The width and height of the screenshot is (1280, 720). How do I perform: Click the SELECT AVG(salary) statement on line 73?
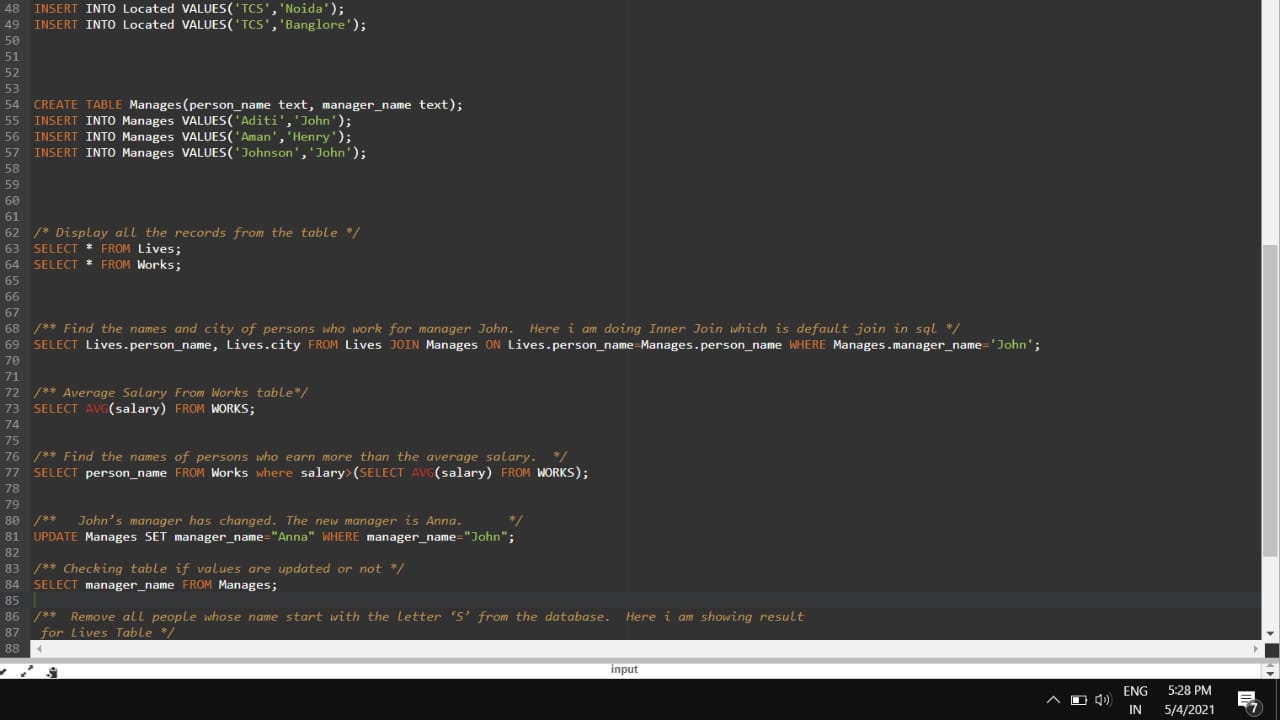pos(144,409)
